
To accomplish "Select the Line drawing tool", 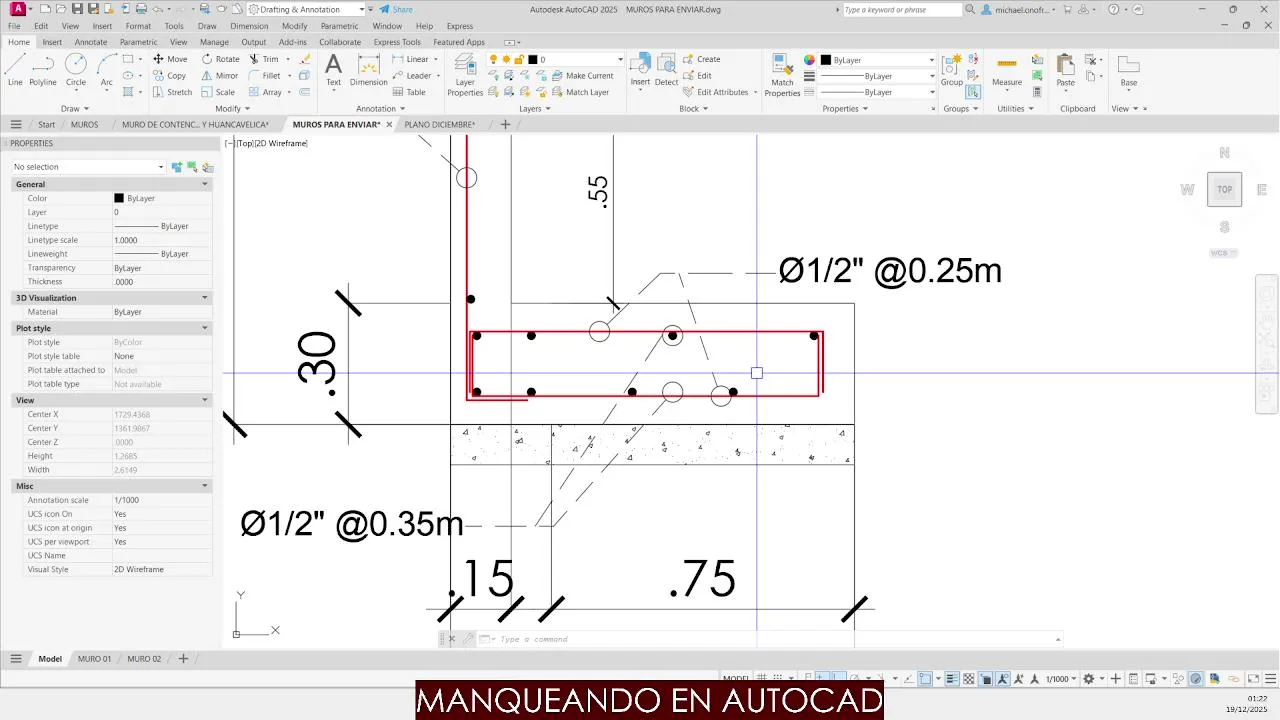I will pyautogui.click(x=15, y=70).
